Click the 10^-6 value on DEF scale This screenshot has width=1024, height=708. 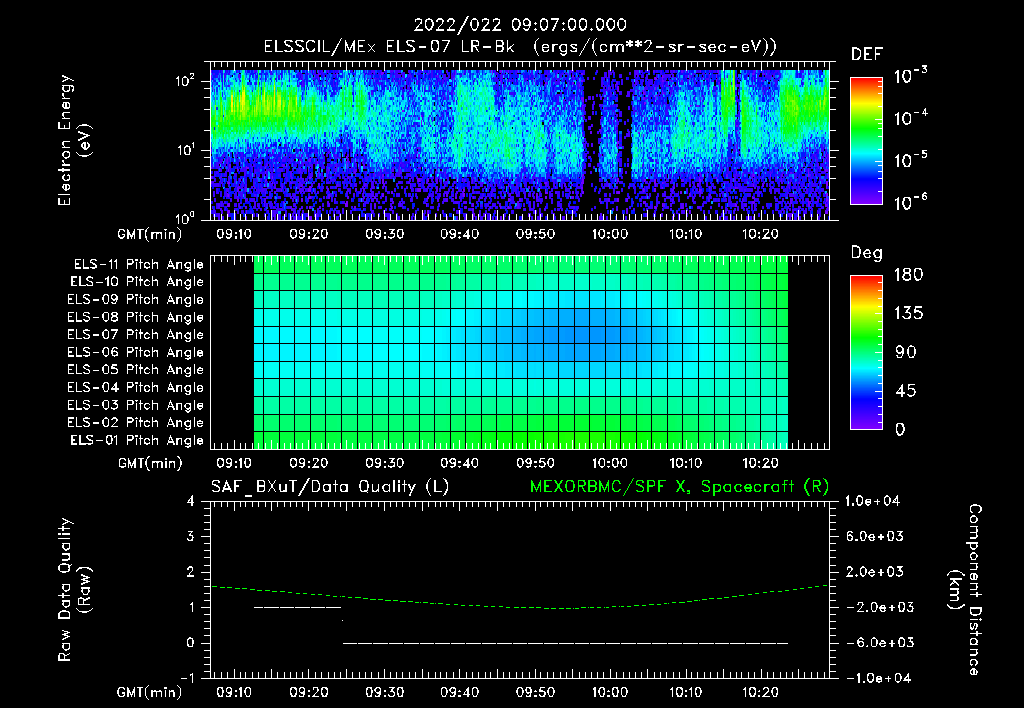tap(910, 202)
